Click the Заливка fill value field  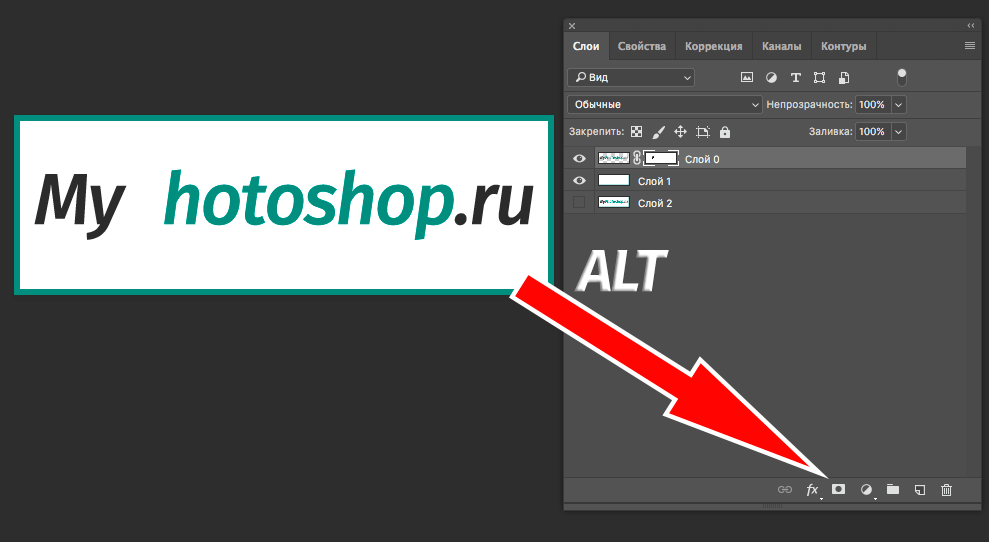coord(871,132)
